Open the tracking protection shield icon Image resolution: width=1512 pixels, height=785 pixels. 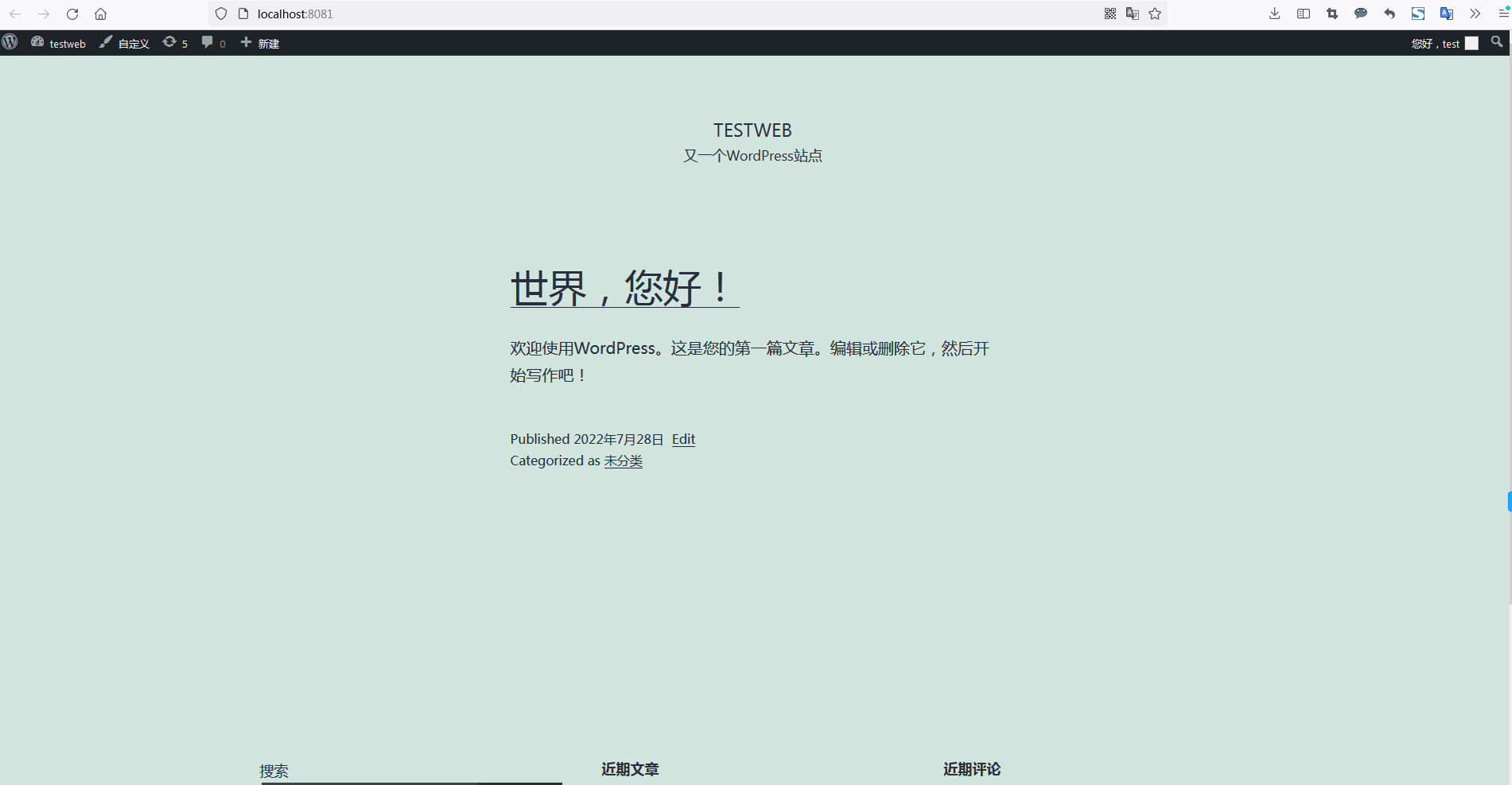pos(221,14)
